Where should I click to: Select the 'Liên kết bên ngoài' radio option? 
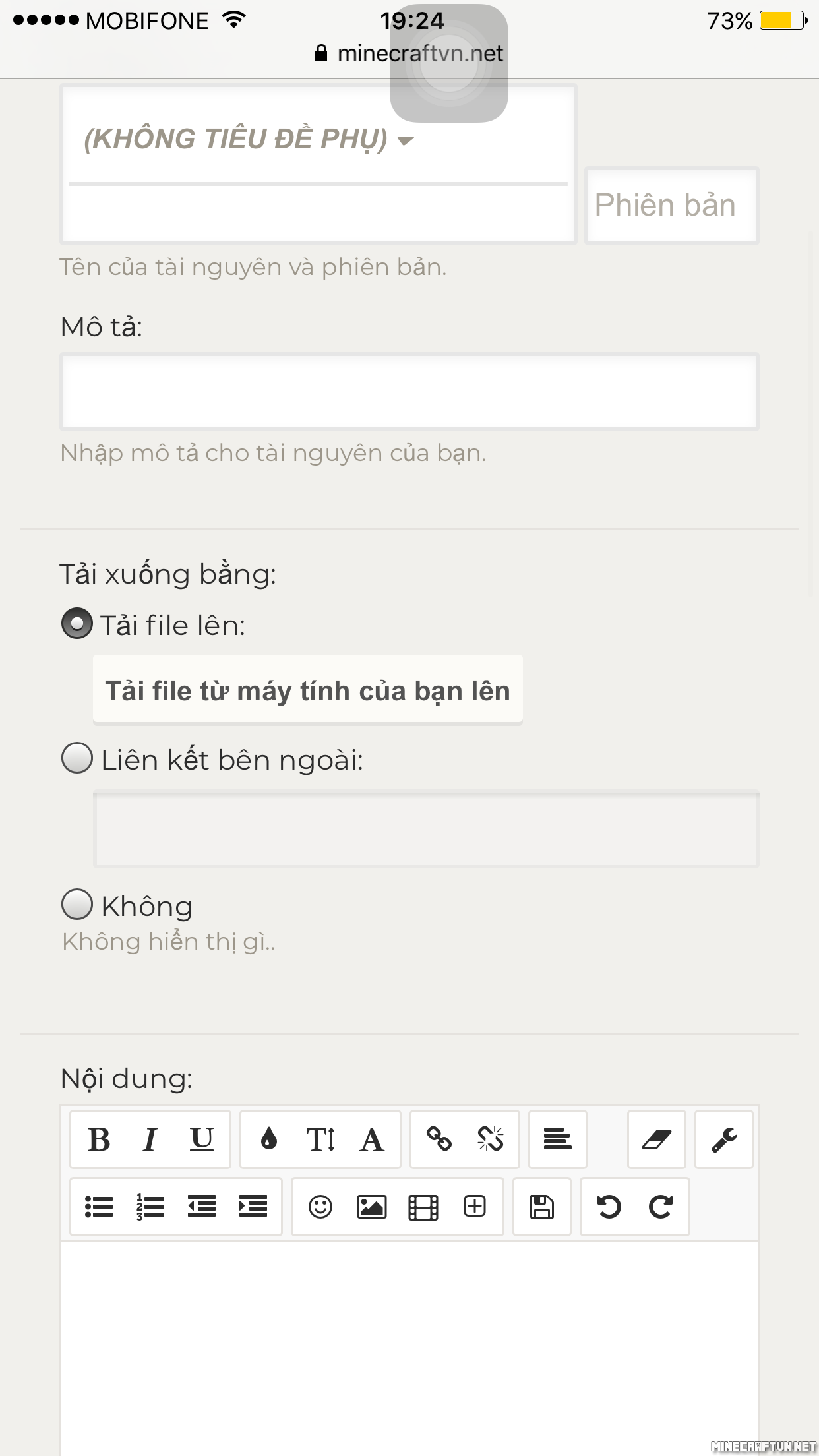(77, 758)
